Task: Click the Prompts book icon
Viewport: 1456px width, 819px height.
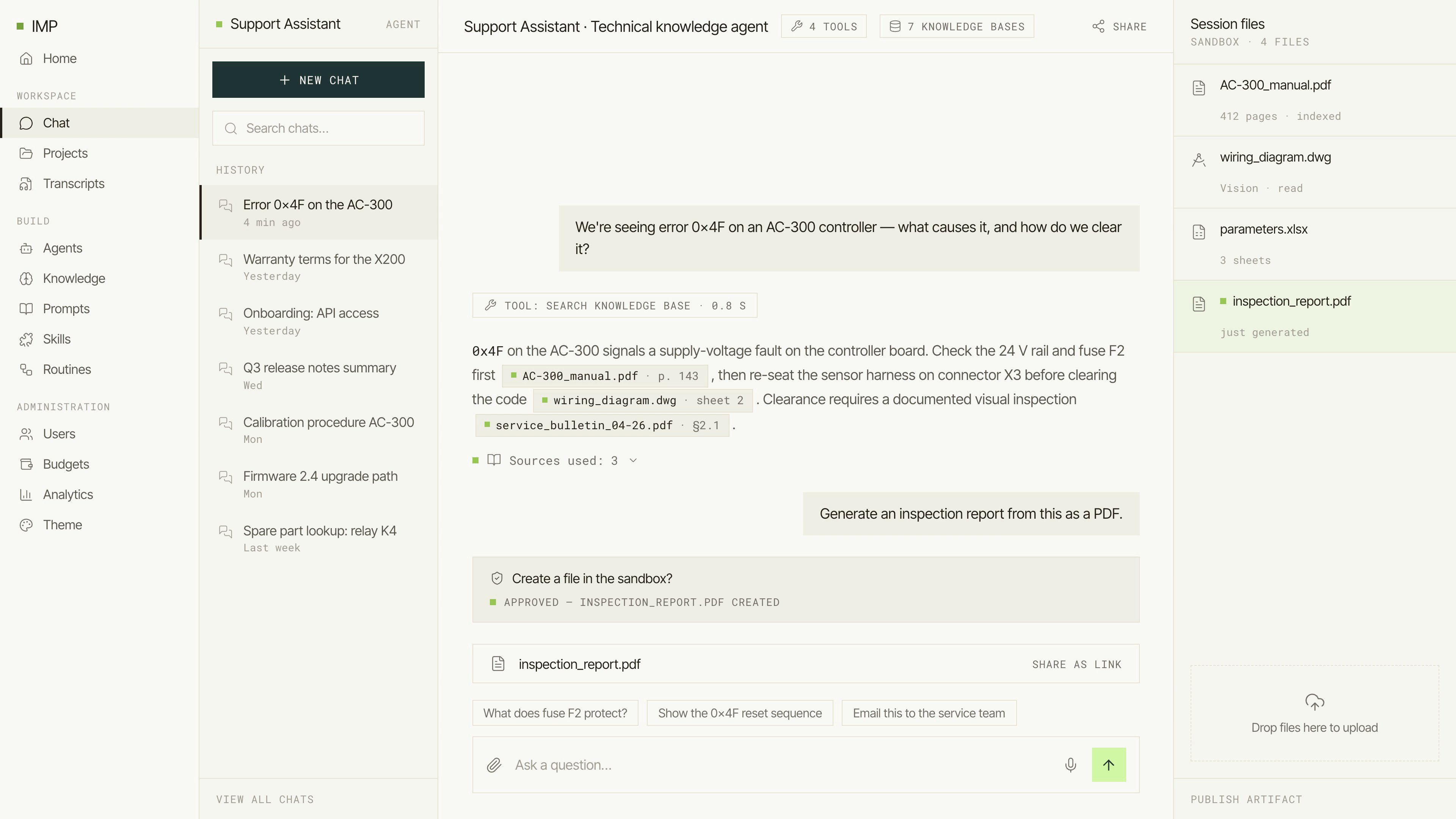Action: pos(26,309)
